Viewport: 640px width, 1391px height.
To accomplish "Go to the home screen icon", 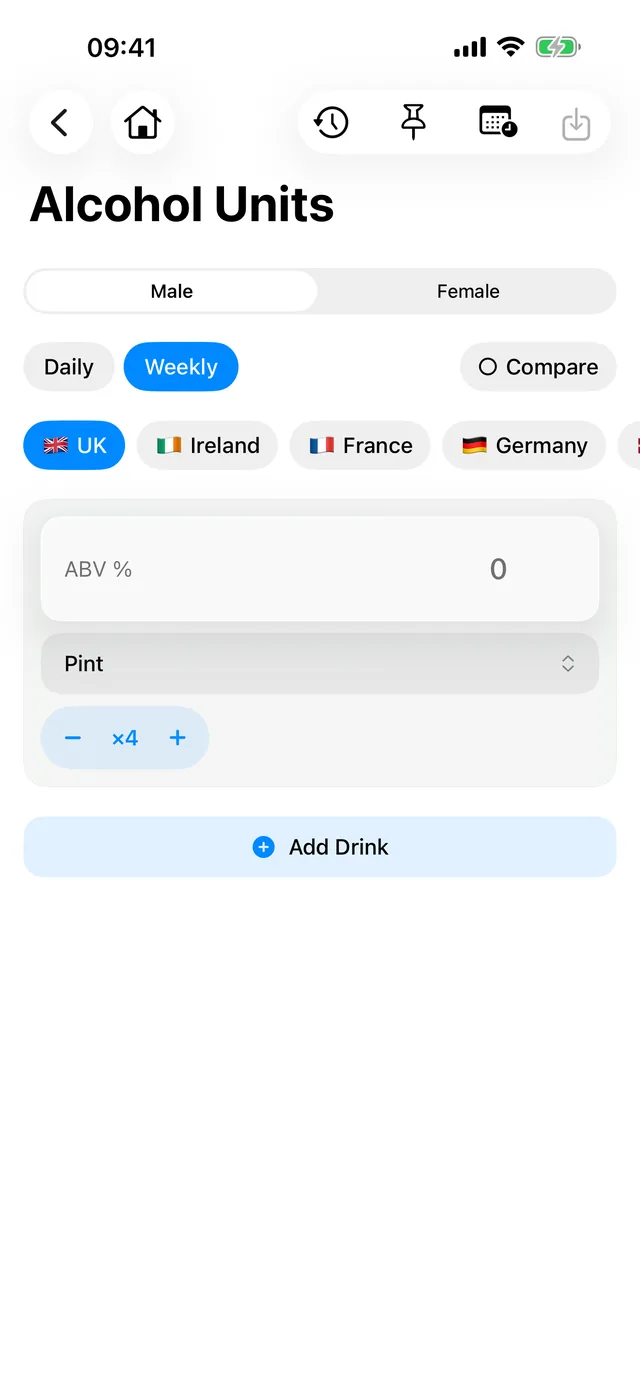I will (x=143, y=123).
